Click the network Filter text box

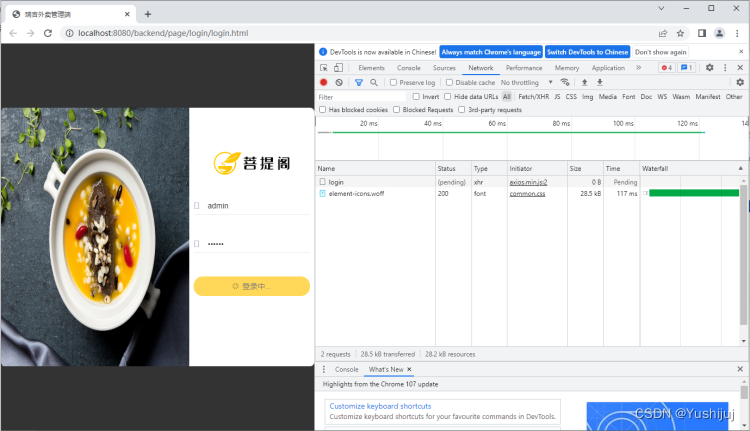pyautogui.click(x=361, y=97)
